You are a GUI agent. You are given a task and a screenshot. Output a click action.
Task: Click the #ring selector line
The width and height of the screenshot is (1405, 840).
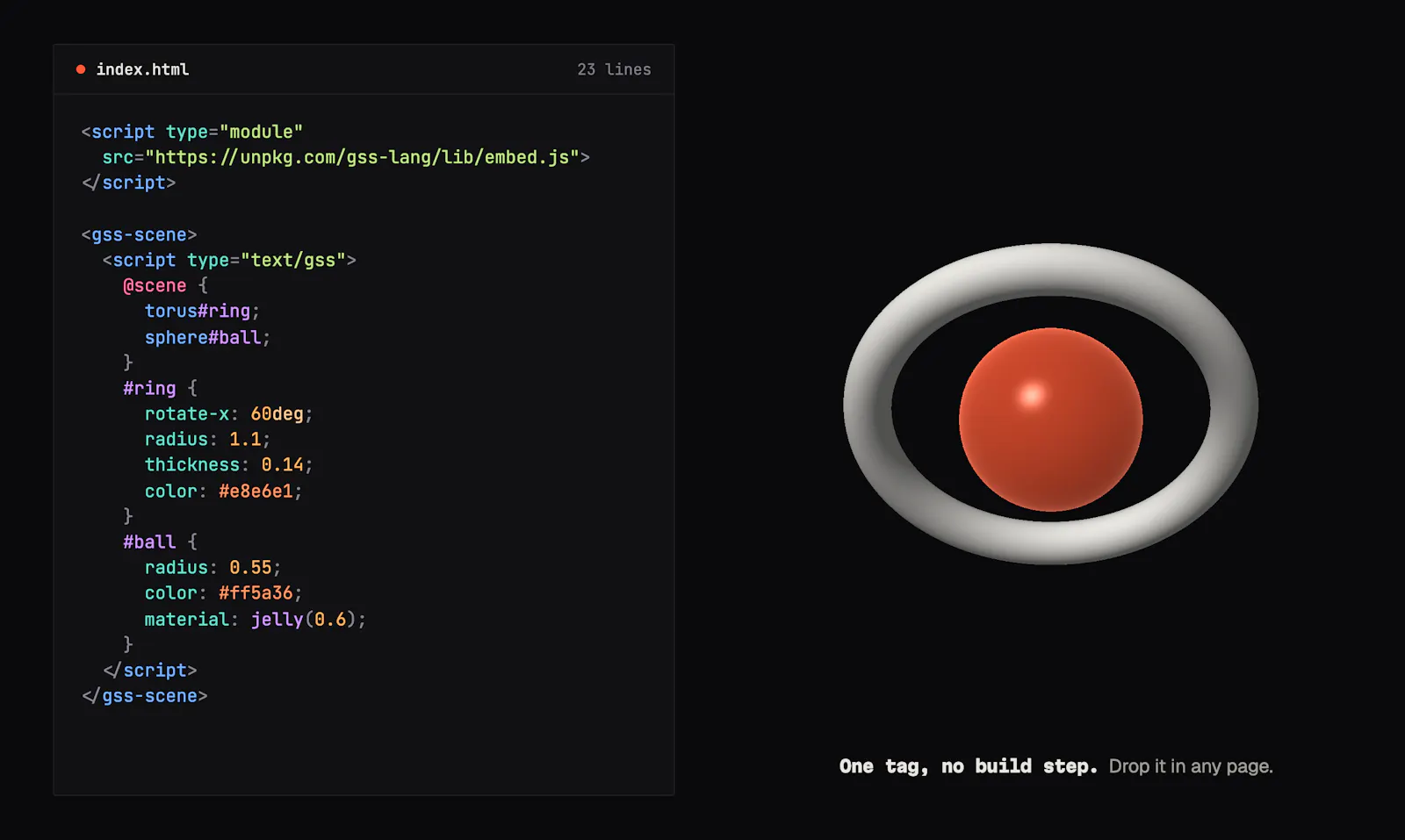click(x=160, y=388)
